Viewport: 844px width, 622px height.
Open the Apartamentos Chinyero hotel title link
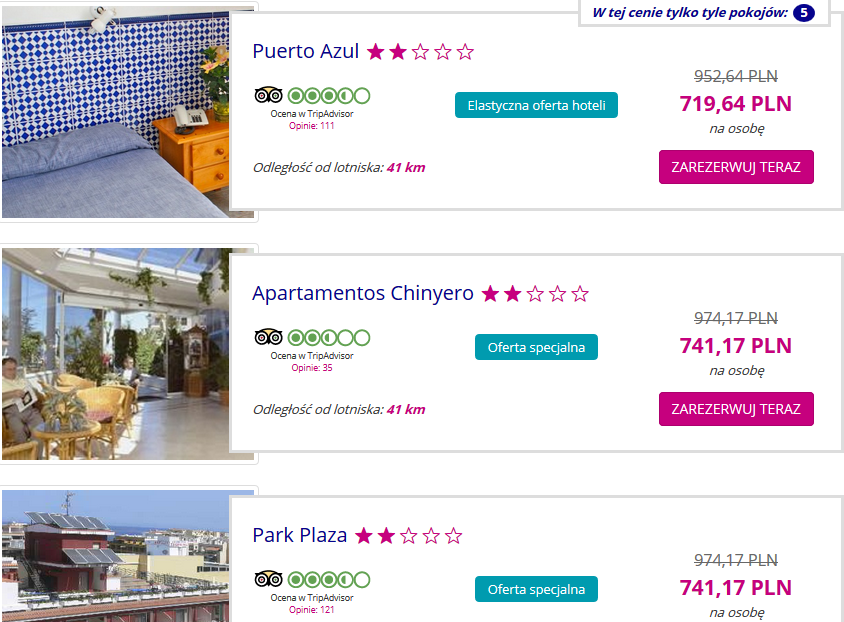click(x=363, y=293)
